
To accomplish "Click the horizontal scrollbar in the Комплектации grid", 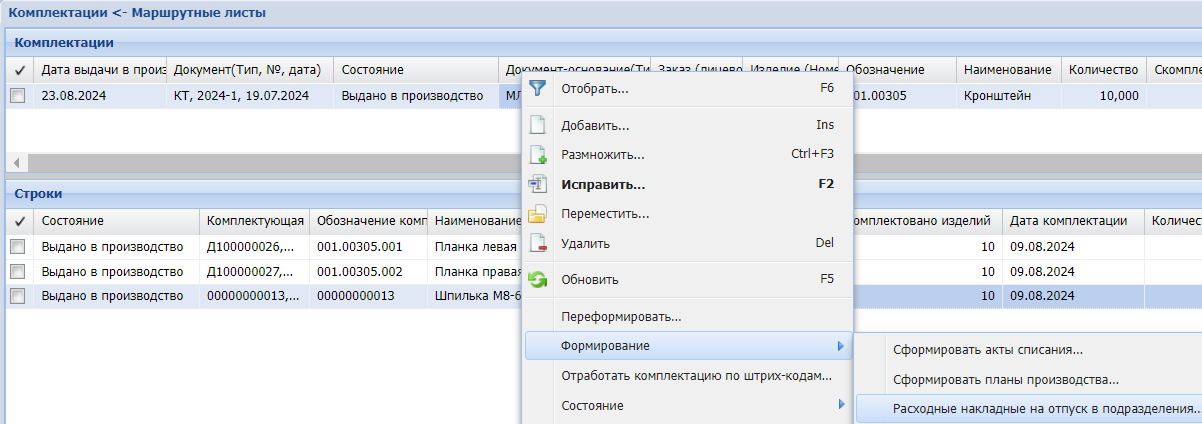I will 270,162.
